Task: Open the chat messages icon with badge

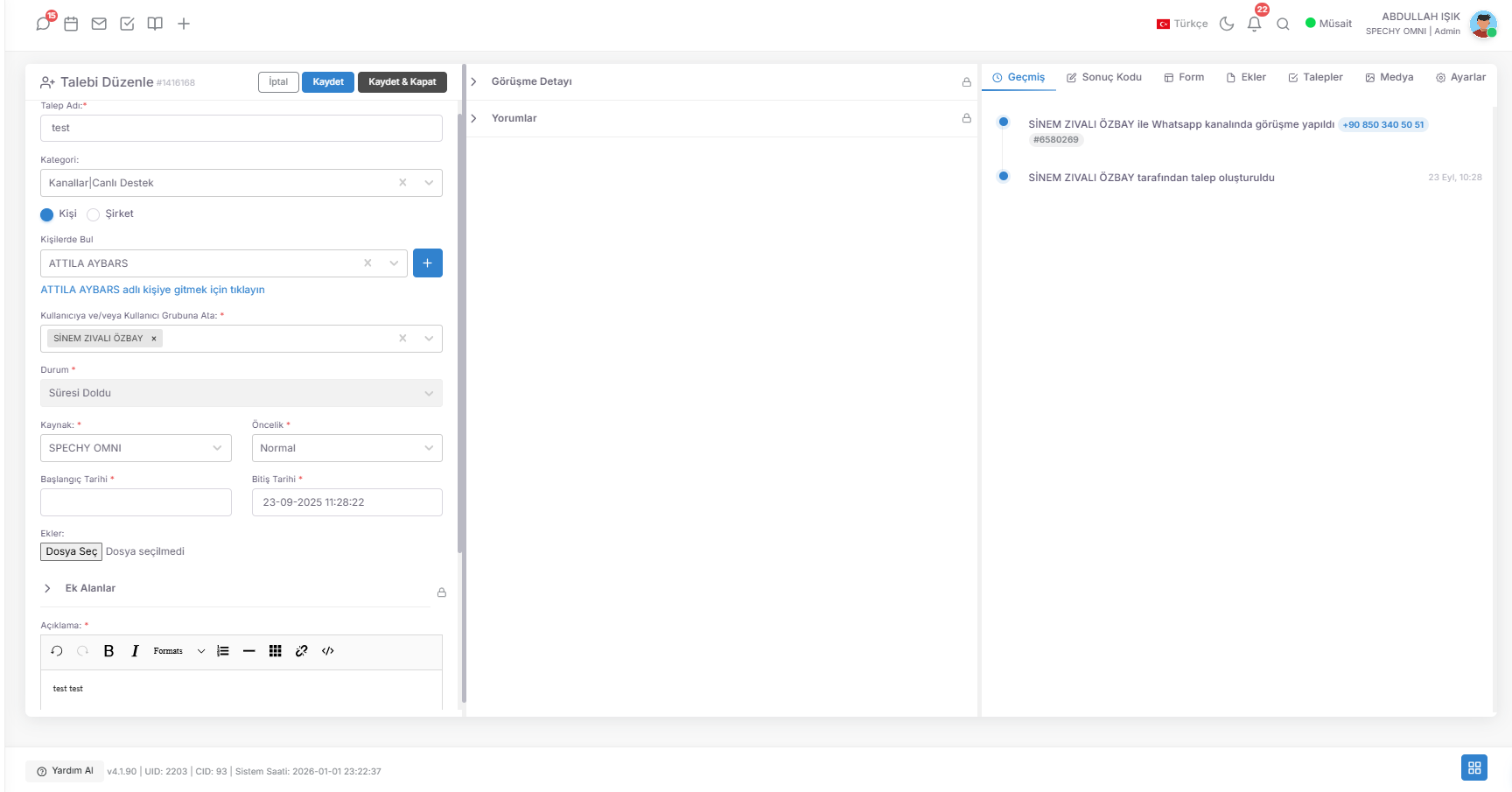Action: pyautogui.click(x=44, y=24)
